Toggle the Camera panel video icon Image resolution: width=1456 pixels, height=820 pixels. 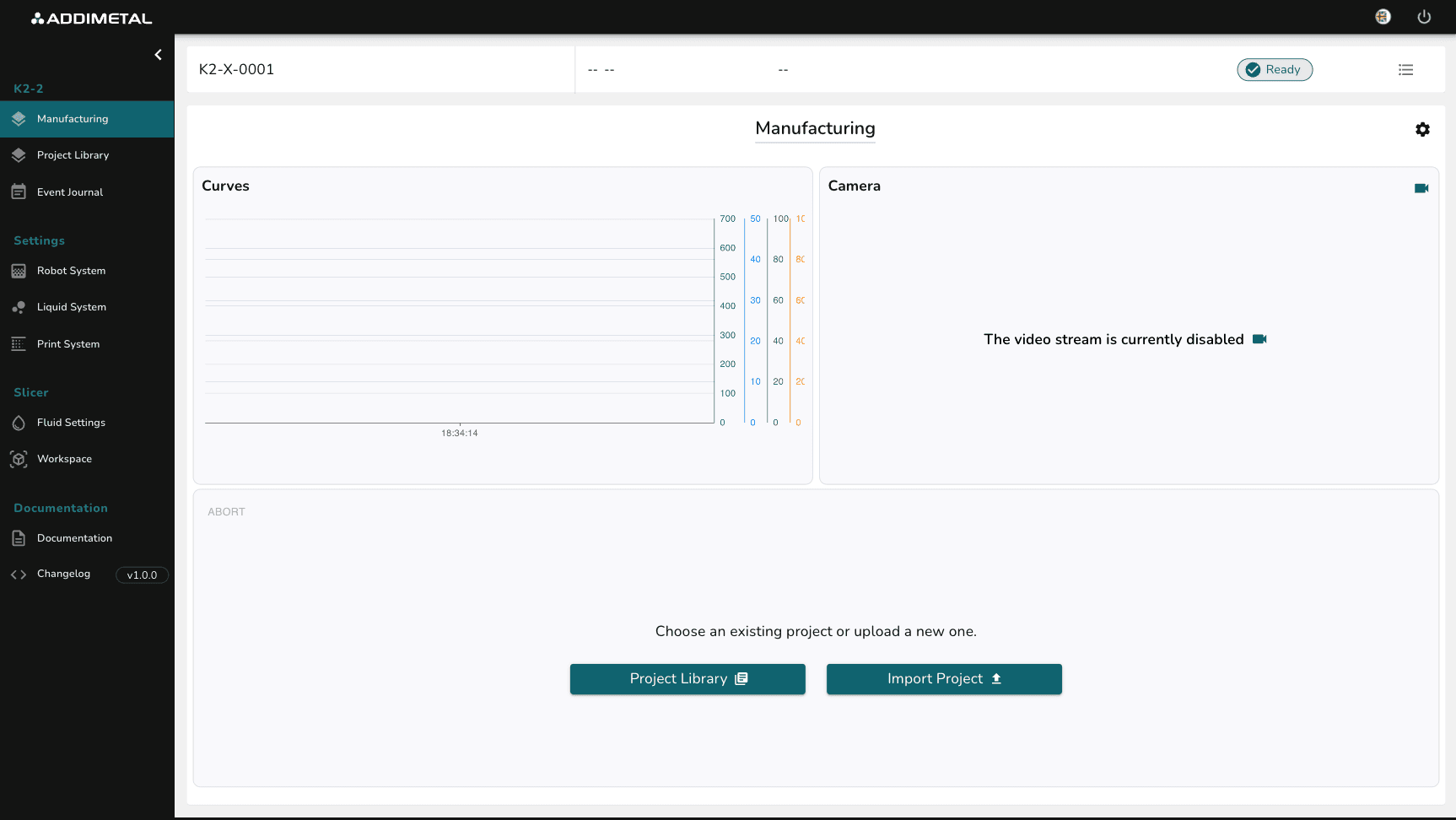pyautogui.click(x=1421, y=188)
